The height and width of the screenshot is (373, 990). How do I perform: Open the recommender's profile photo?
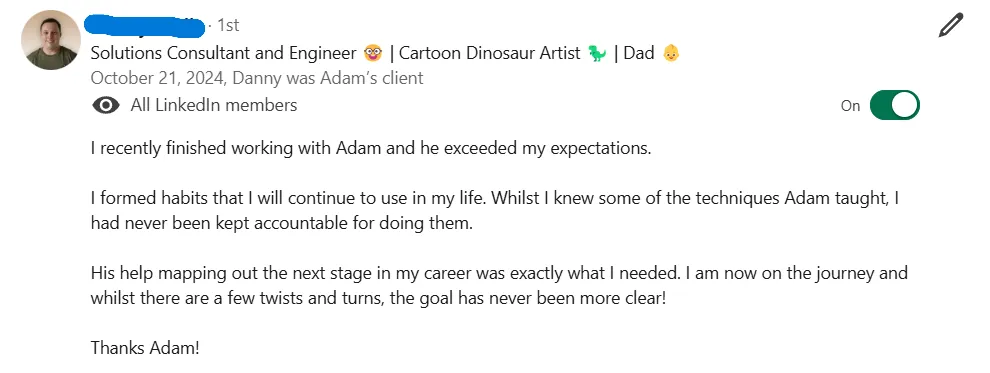point(51,40)
